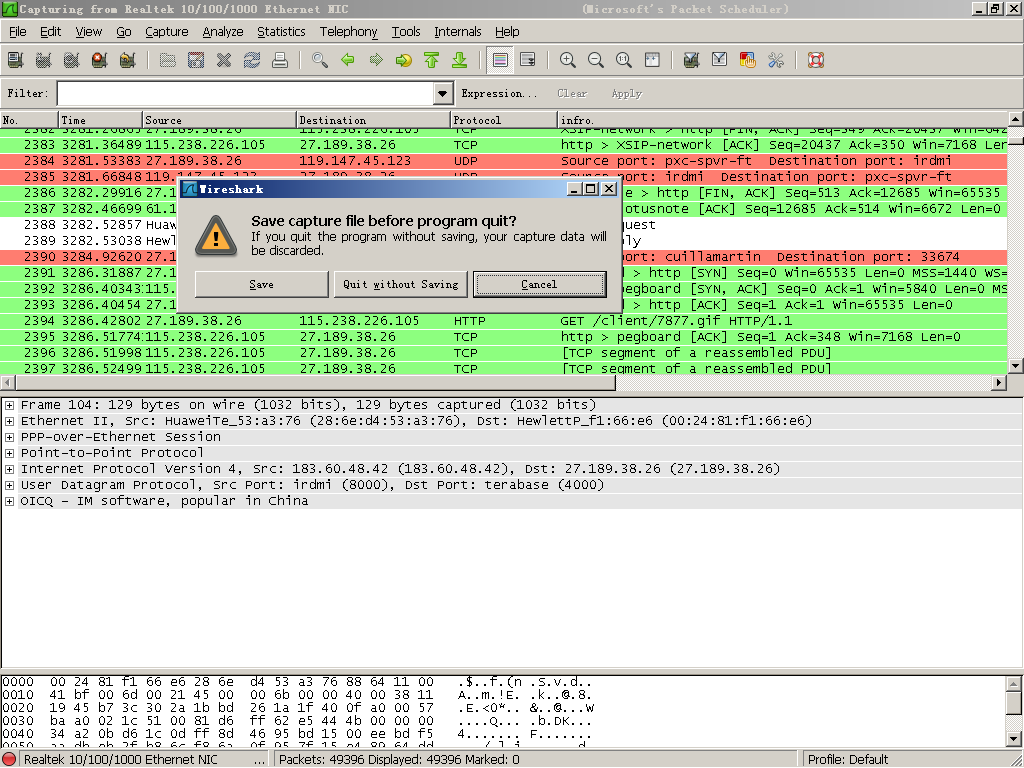Toggle packet list colorization

500,60
